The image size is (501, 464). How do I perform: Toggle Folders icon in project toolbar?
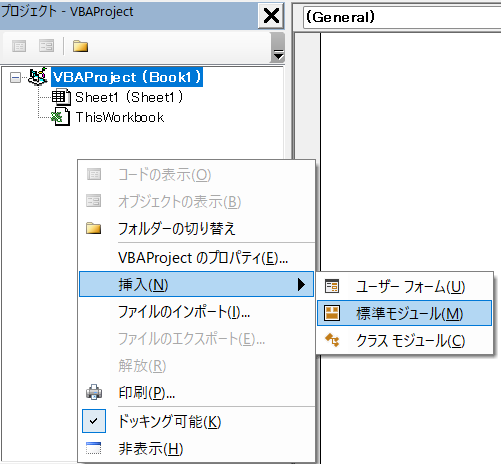[x=80, y=46]
